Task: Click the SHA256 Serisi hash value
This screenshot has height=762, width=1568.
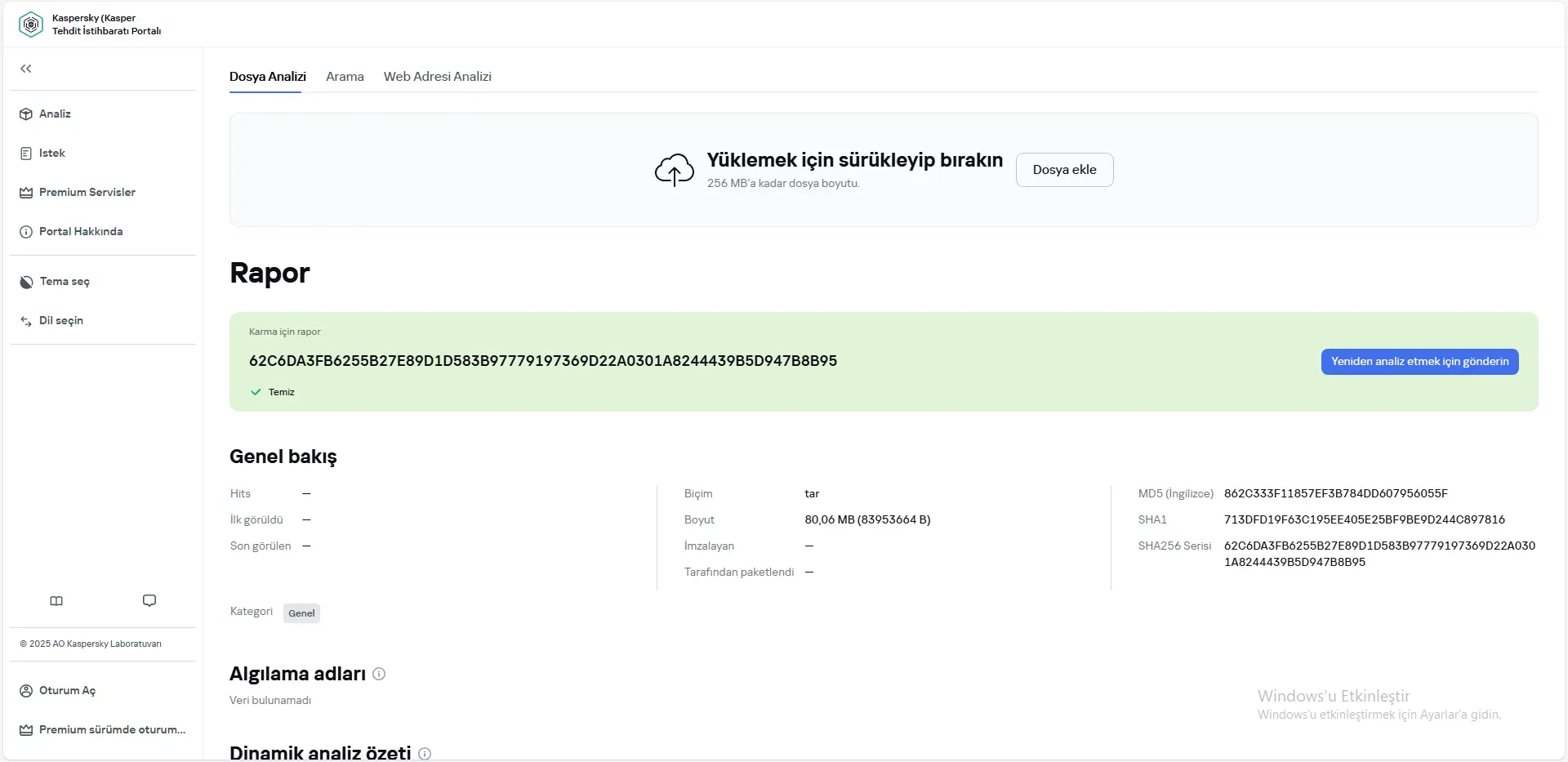Action: [1379, 554]
